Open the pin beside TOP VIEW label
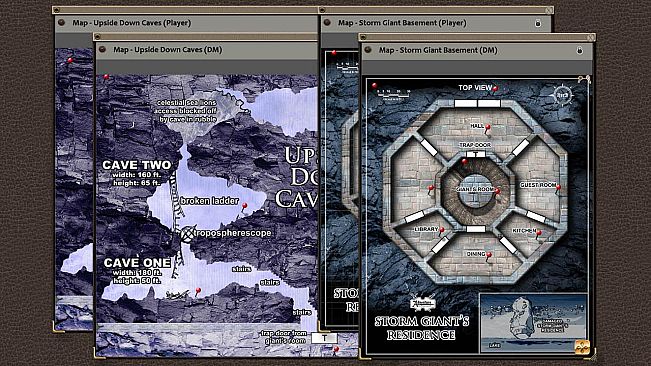 495,88
